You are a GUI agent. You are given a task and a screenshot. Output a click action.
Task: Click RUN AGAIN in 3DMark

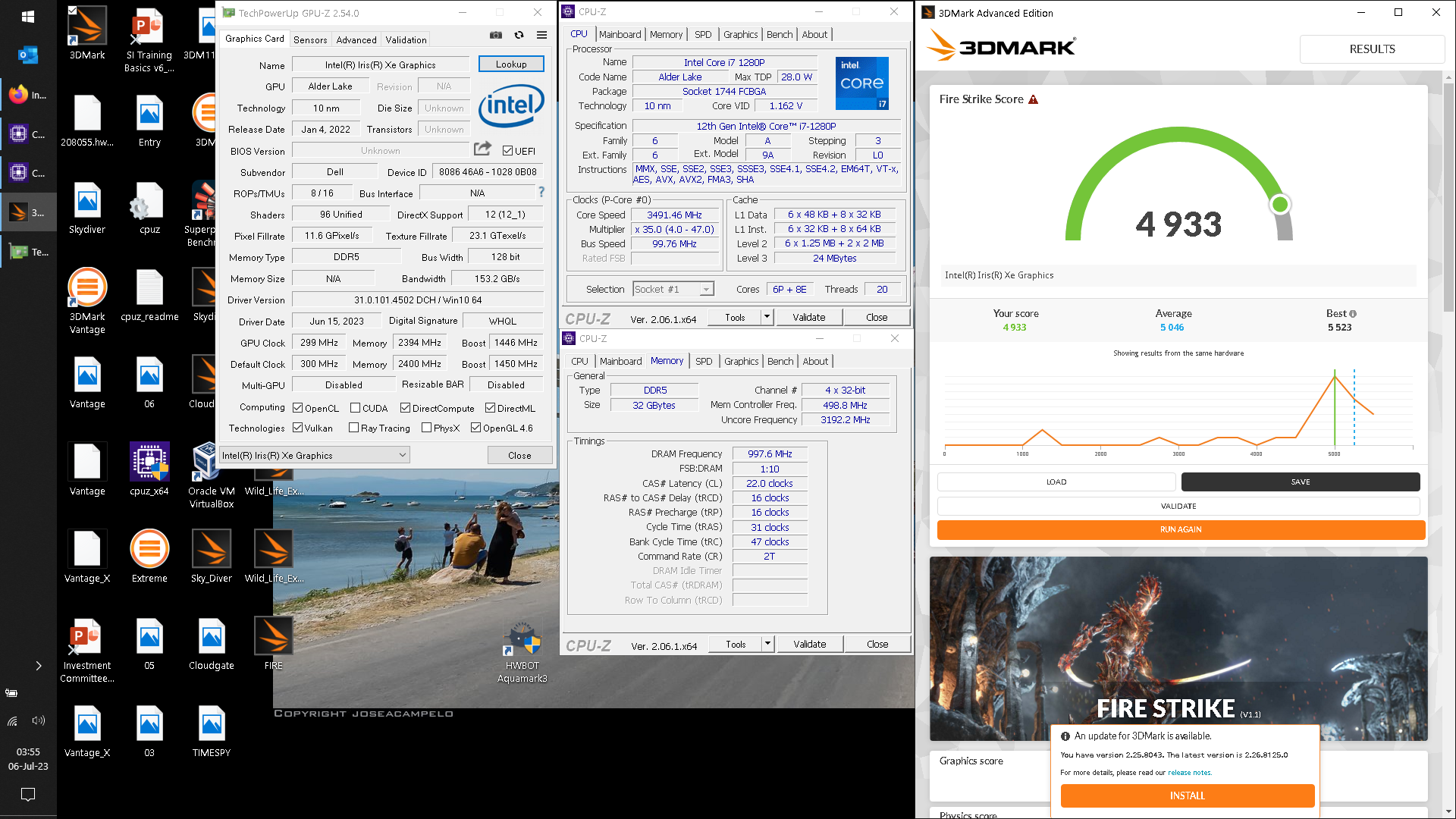click(1181, 529)
